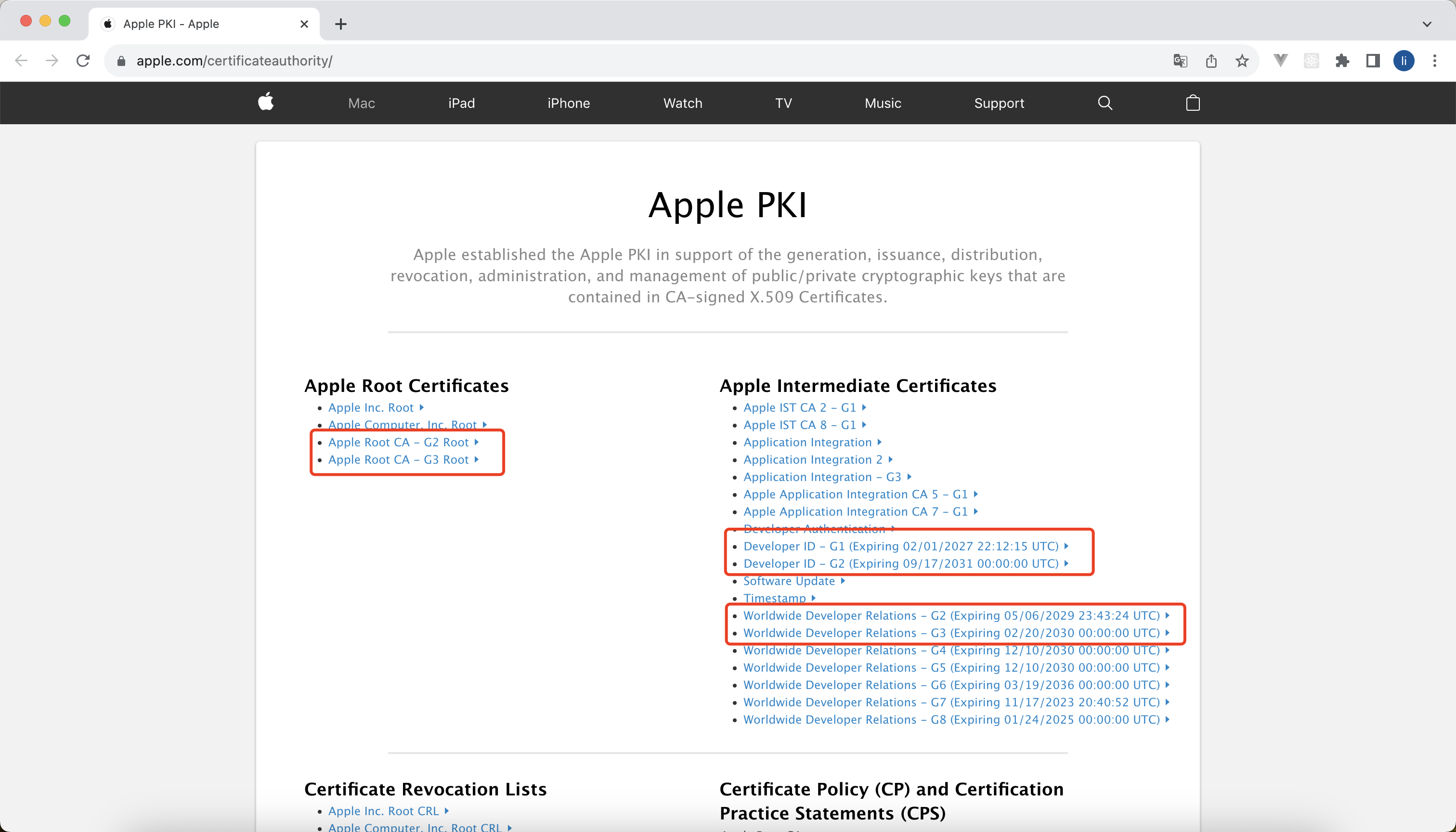Click the browser forward arrow
Image resolution: width=1456 pixels, height=832 pixels.
coord(52,61)
